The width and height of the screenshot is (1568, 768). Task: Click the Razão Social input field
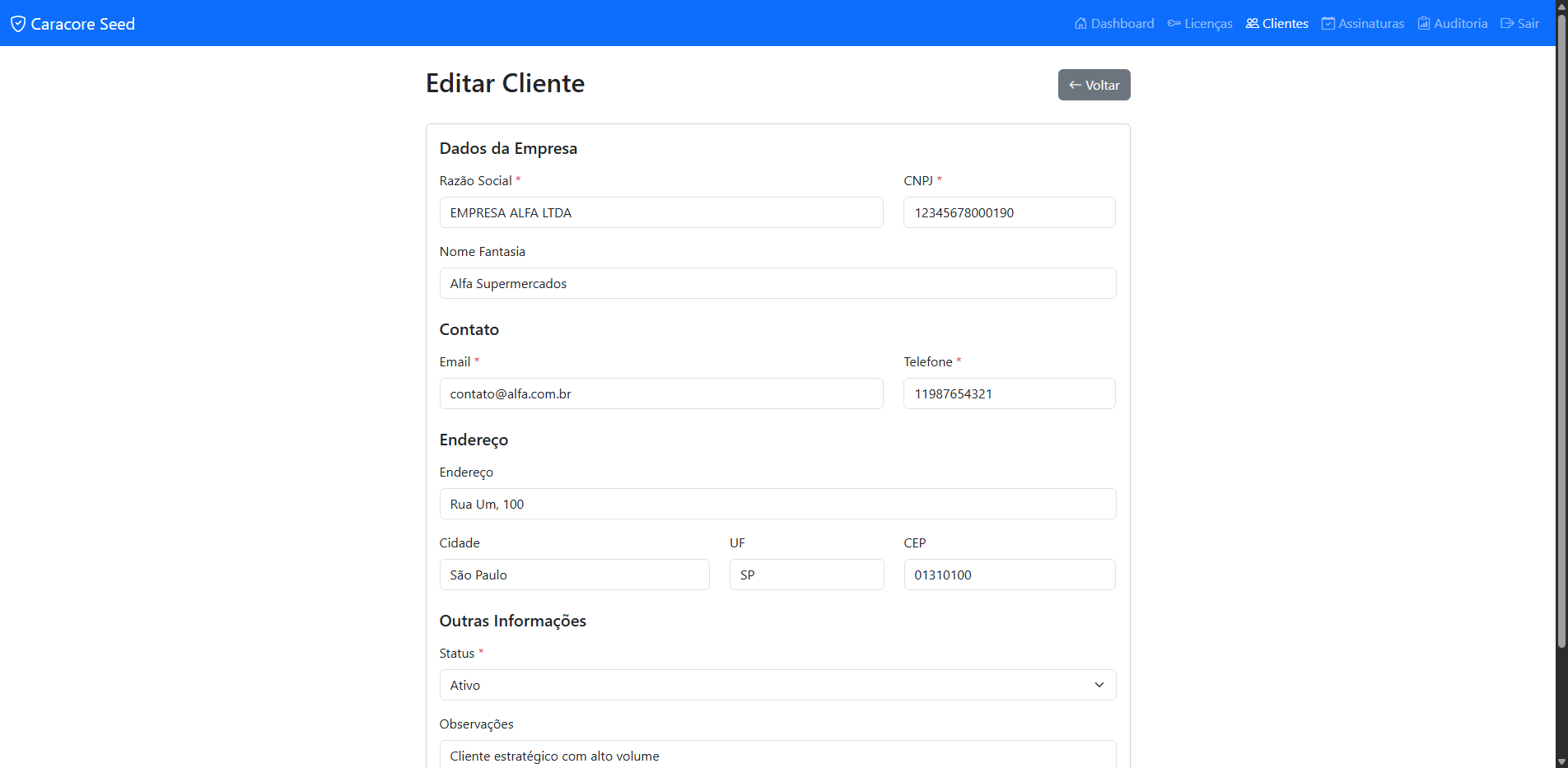[x=661, y=212]
